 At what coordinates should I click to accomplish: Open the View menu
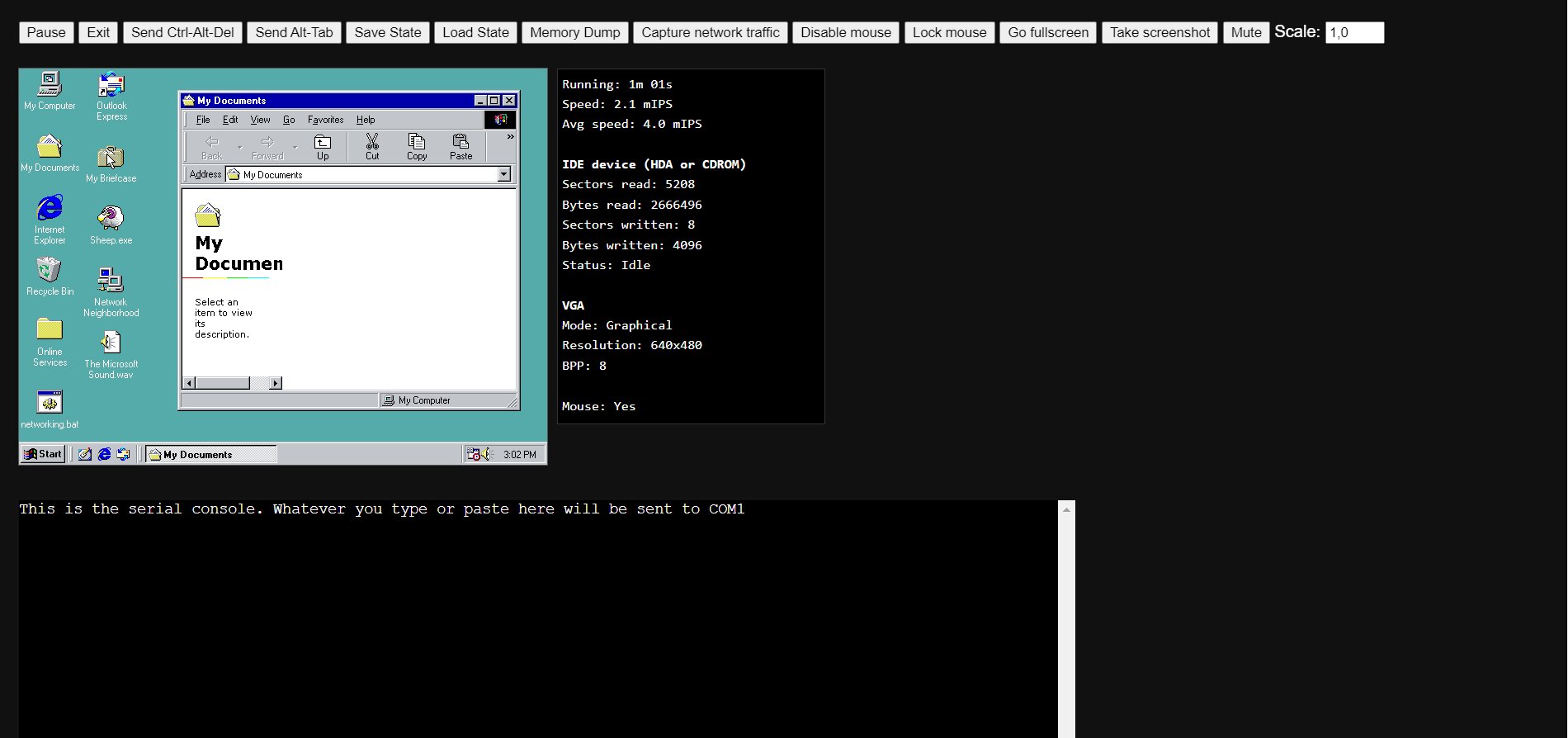click(260, 120)
